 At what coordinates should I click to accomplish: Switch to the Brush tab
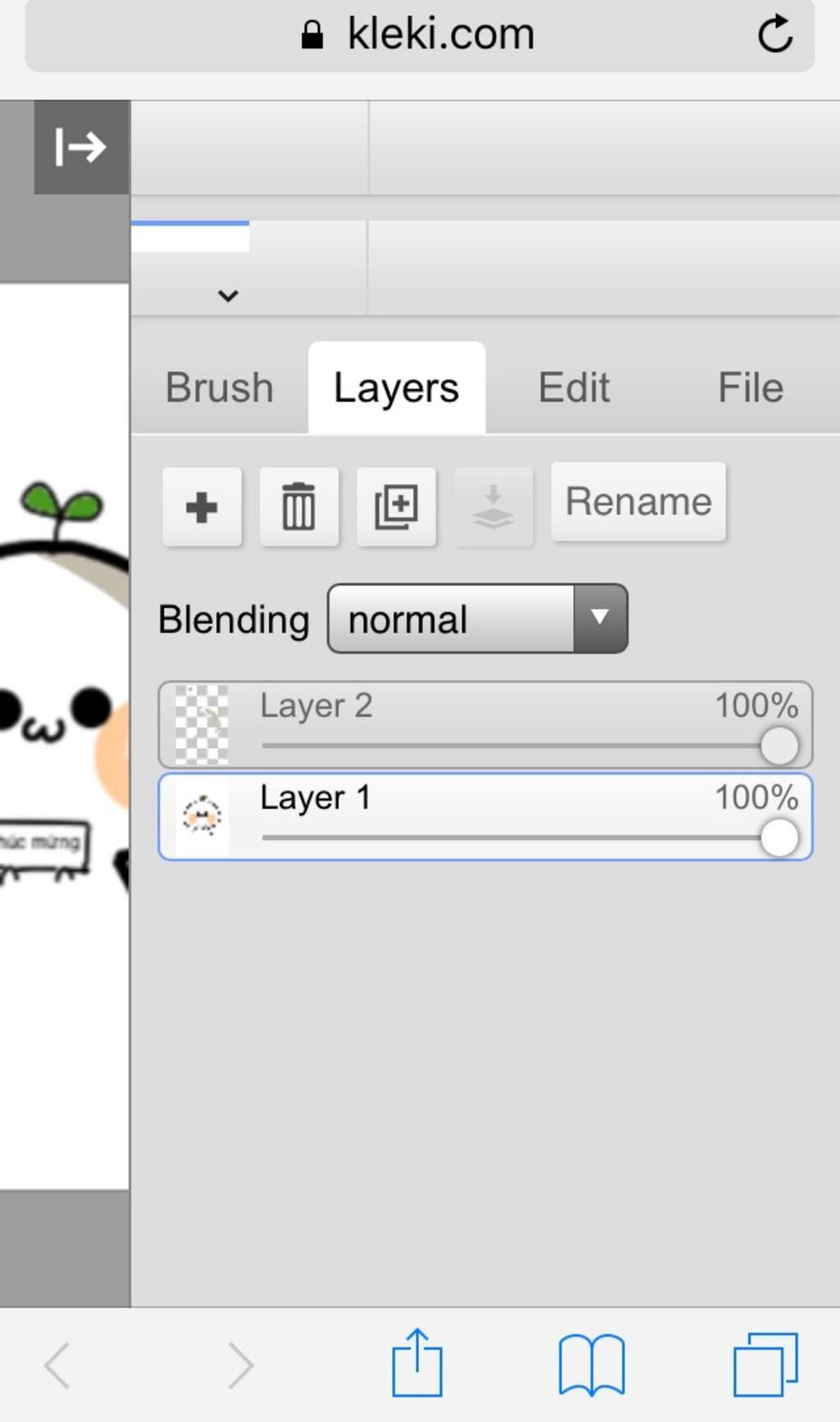click(x=219, y=387)
